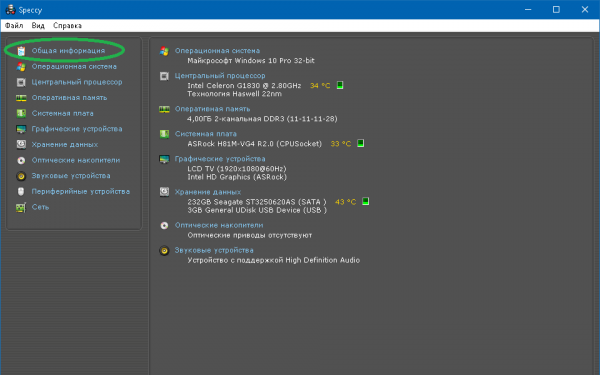600x375 pixels.
Task: Open the Вид menu
Action: 38,26
